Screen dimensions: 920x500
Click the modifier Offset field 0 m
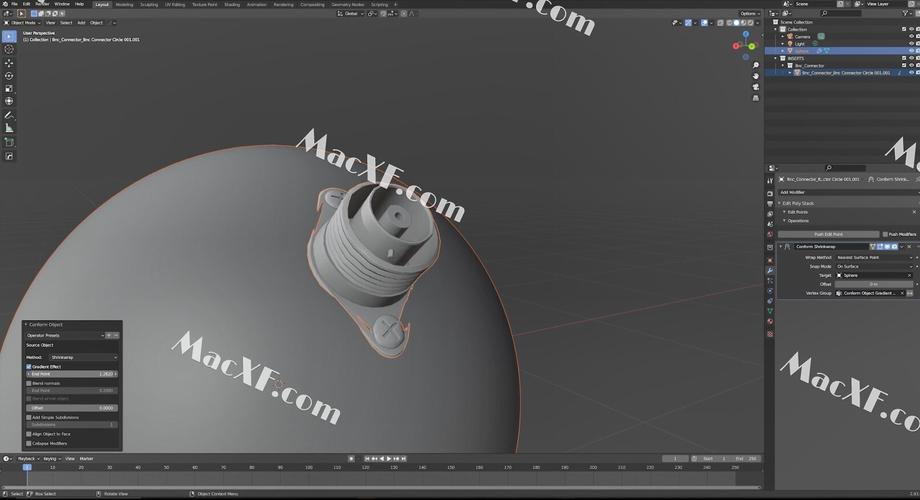pos(874,284)
